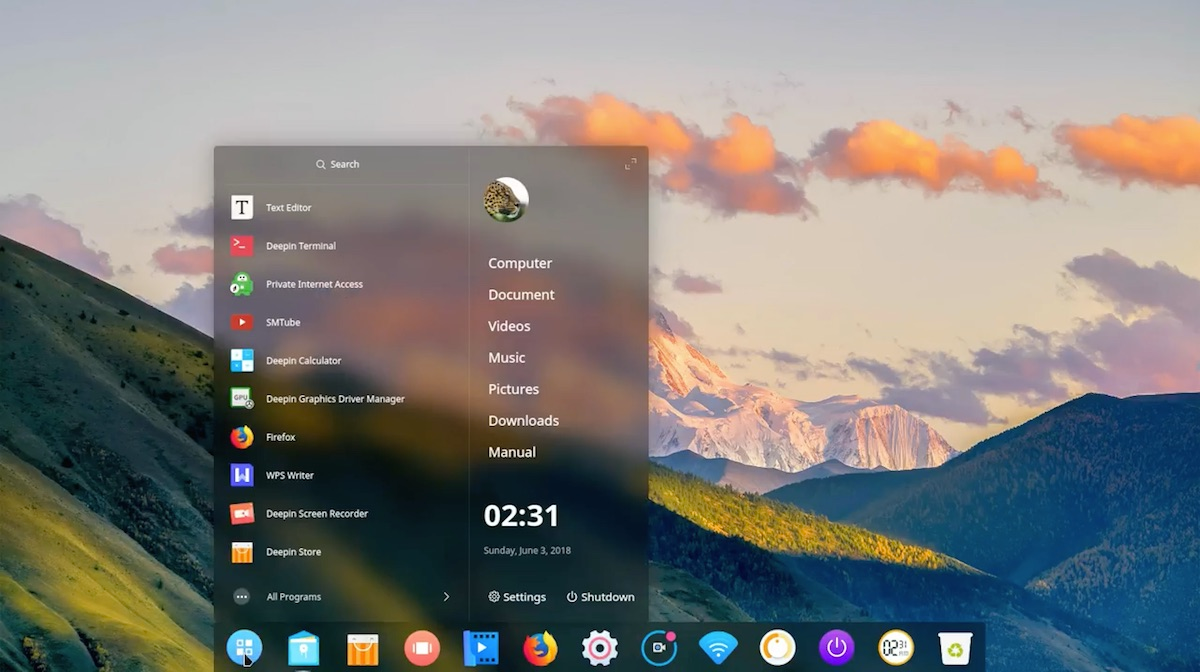Click the Text Editor icon in launcher

click(242, 207)
